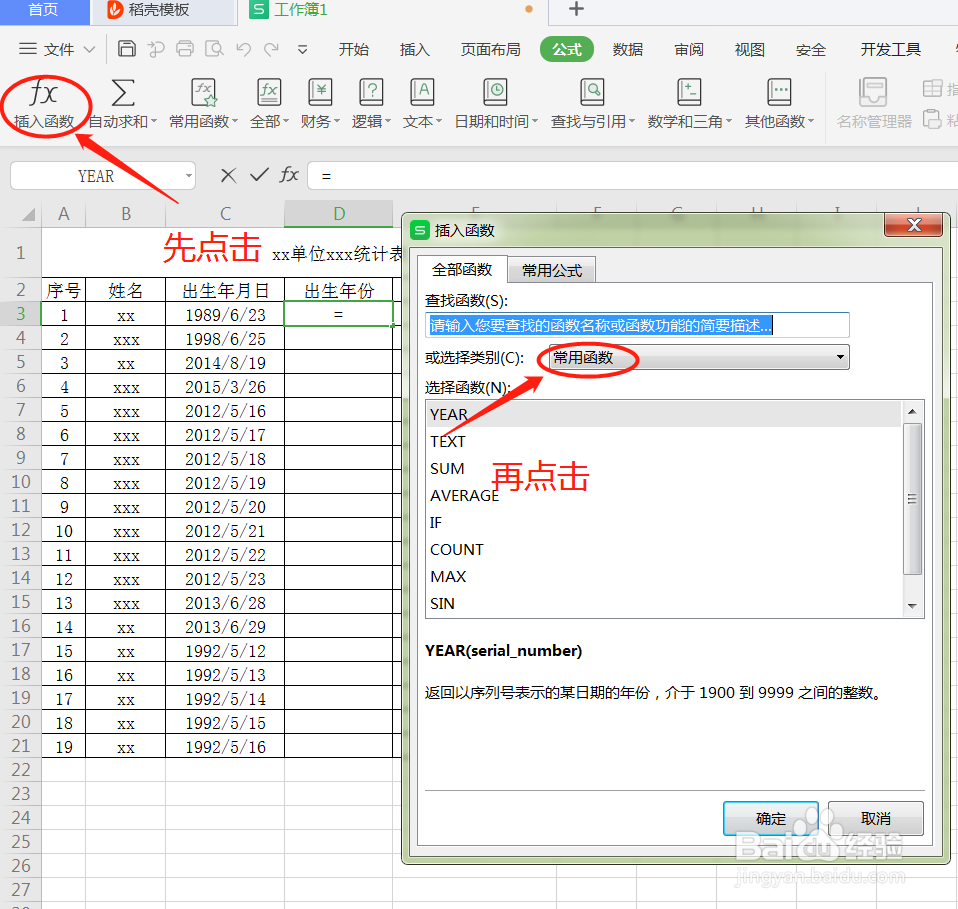Viewport: 958px width, 909px height.
Task: Click the 取消 cancel button
Action: [875, 818]
